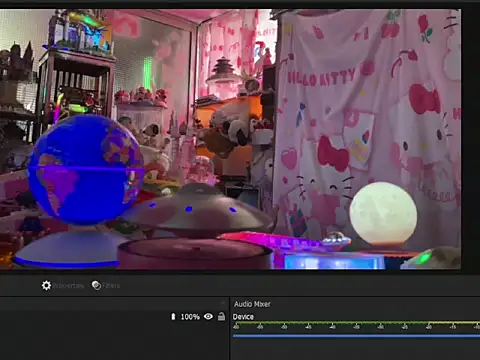Click the glowing moon lamp in preview
This screenshot has width=480, height=360.
tap(383, 213)
